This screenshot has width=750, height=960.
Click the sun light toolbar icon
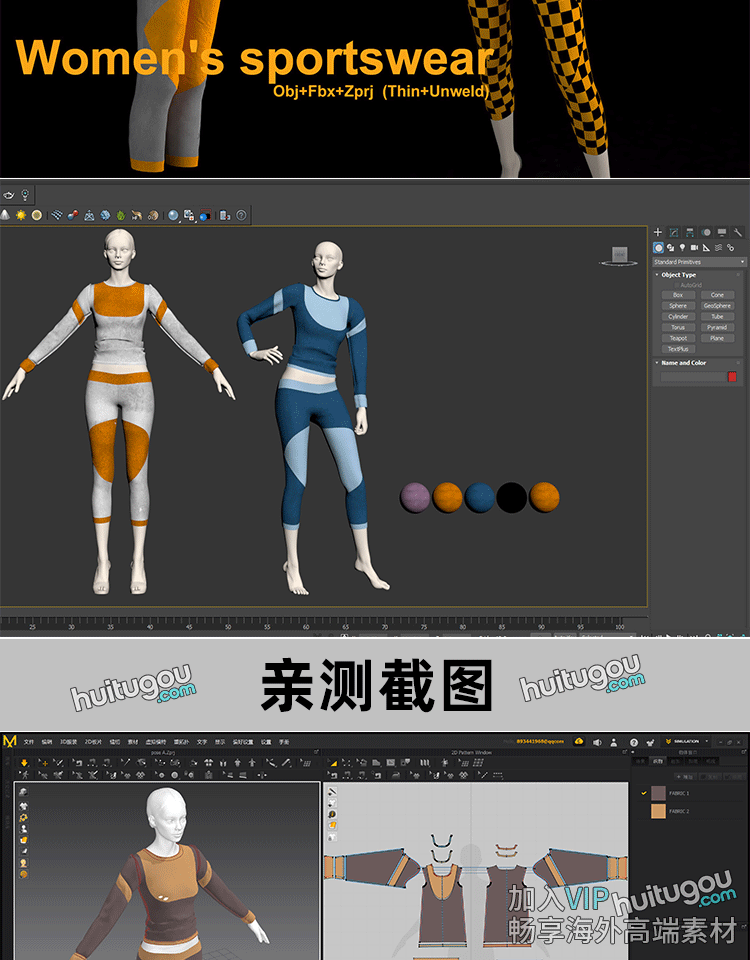point(20,215)
